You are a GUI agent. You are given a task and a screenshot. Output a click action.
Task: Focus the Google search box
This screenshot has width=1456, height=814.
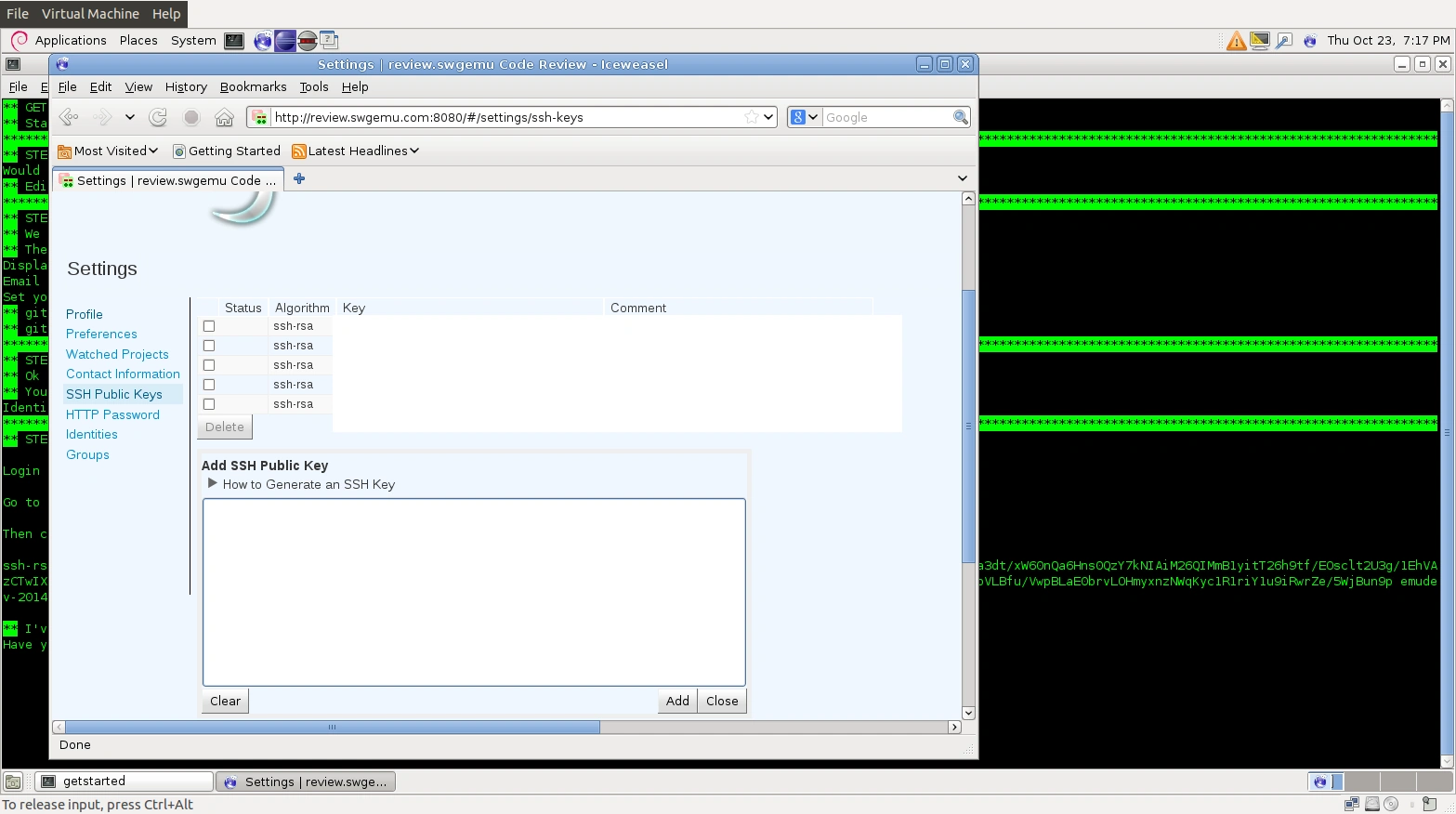pos(886,117)
